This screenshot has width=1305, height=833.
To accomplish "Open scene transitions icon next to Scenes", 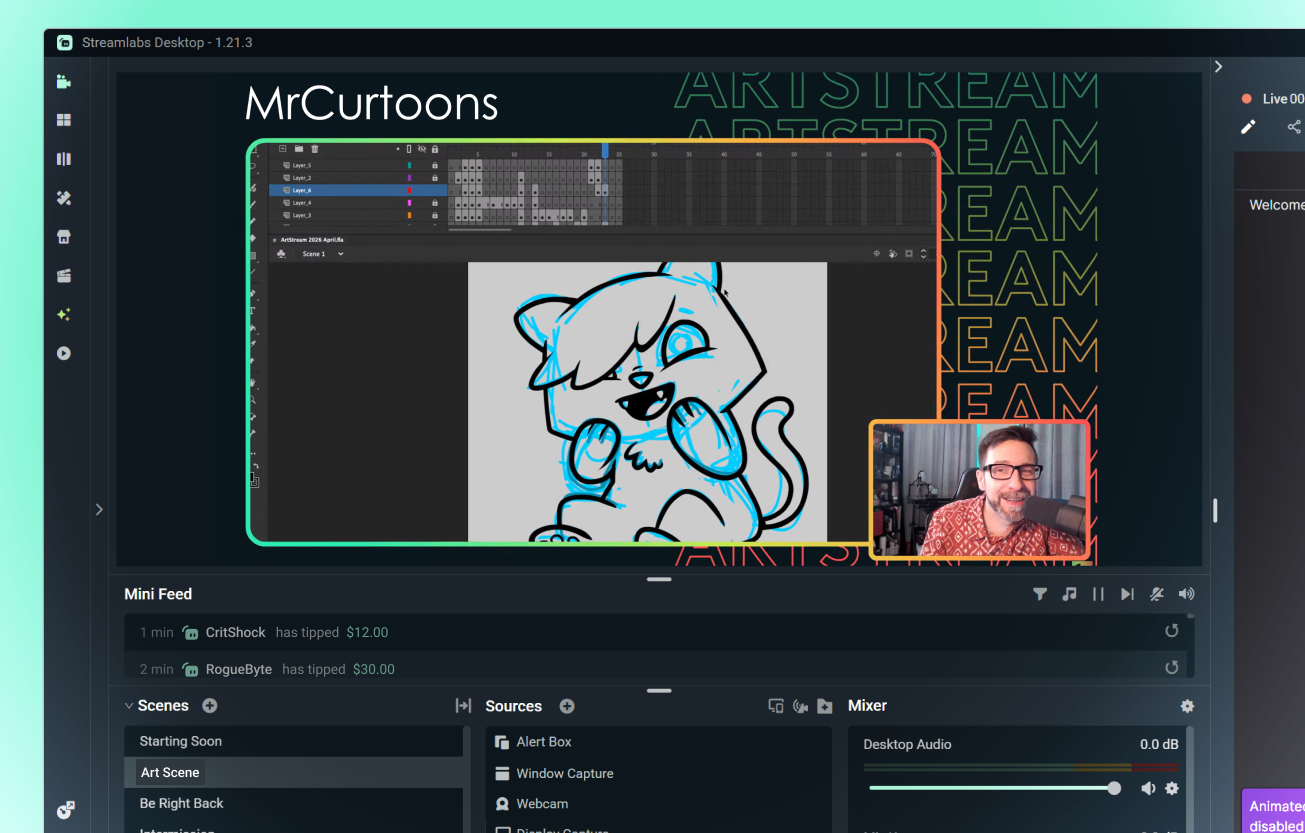I will [463, 706].
